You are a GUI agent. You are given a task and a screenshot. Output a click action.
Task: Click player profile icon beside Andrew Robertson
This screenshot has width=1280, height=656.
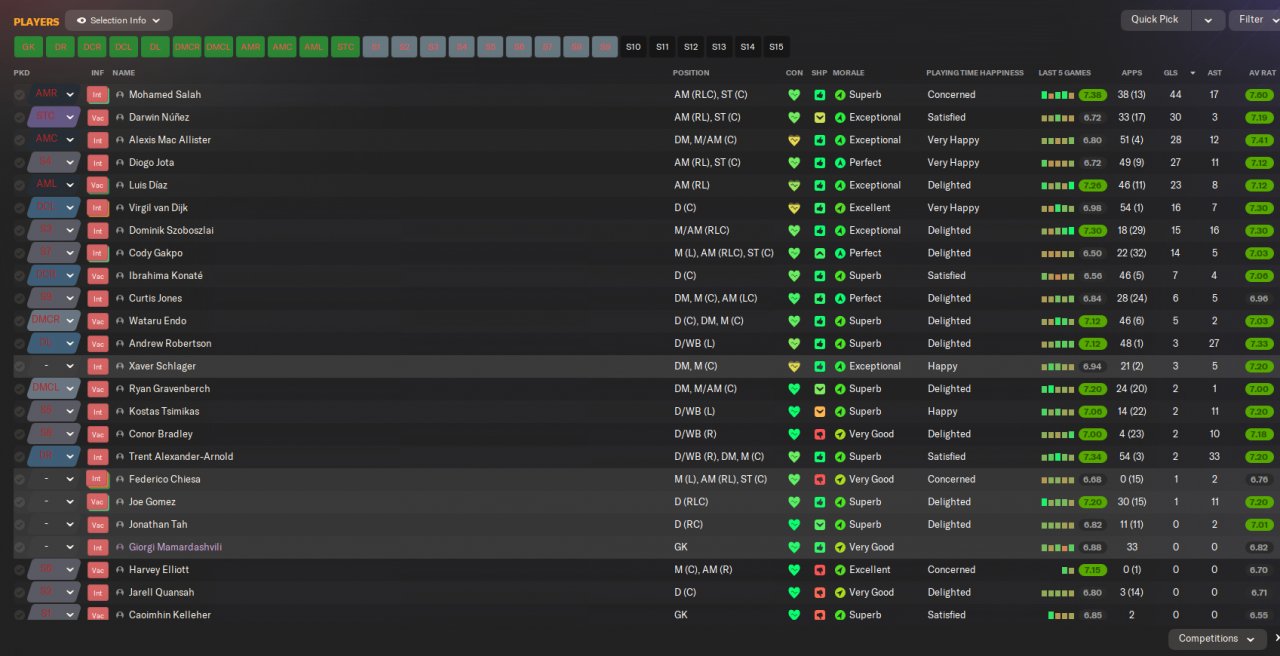(120, 343)
